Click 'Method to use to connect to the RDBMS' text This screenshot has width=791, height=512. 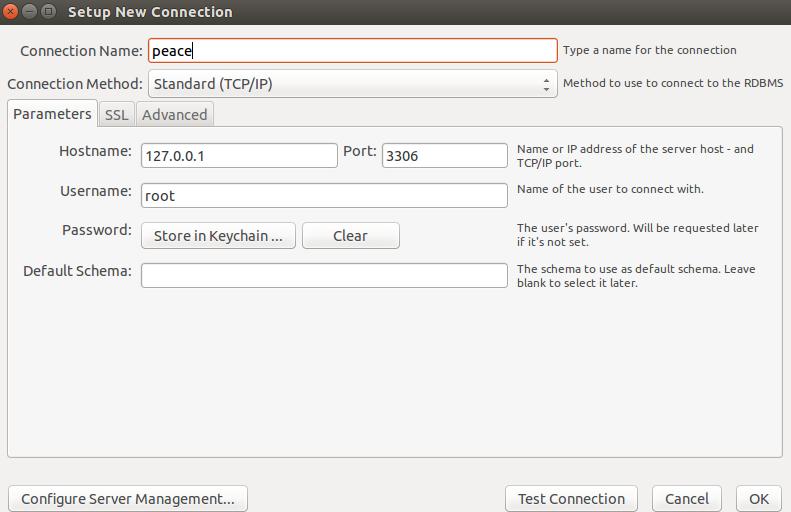(x=673, y=83)
